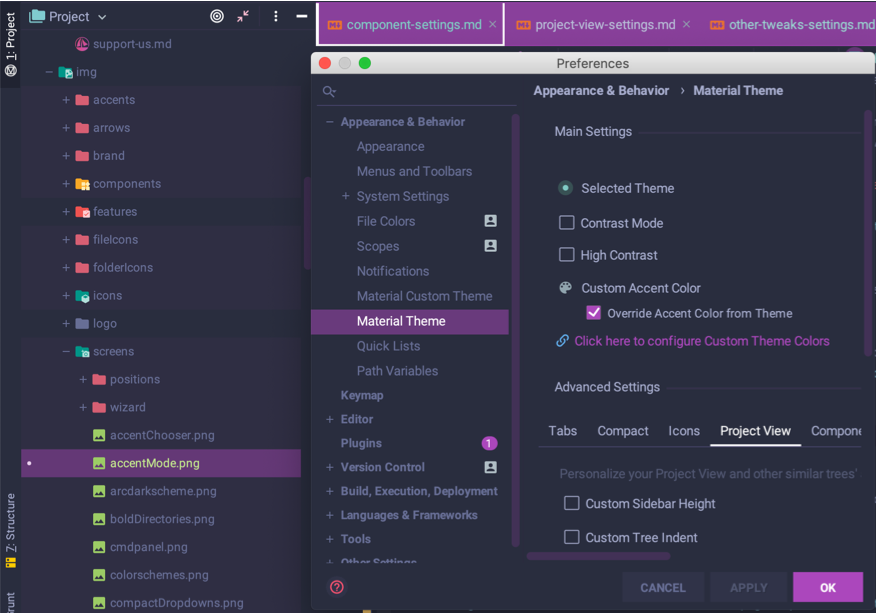The height and width of the screenshot is (613, 877).
Task: Close the component-settings.md tab
Action: click(x=493, y=25)
